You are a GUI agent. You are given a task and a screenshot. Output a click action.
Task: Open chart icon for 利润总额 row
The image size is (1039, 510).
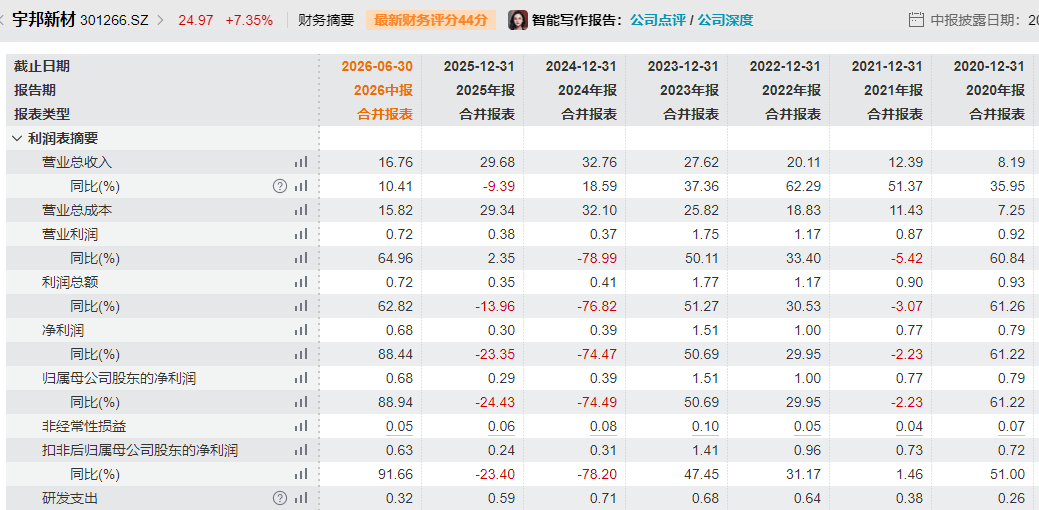pyautogui.click(x=301, y=282)
